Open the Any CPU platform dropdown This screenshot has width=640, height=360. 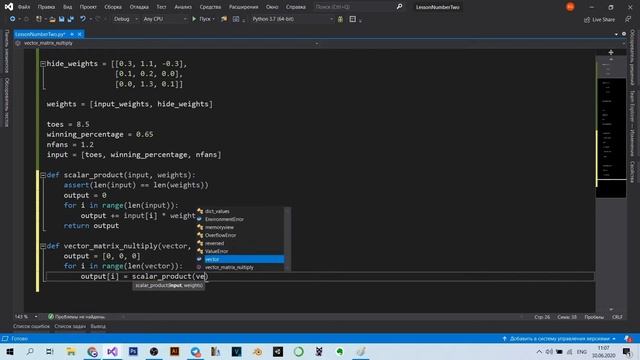click(x=164, y=19)
